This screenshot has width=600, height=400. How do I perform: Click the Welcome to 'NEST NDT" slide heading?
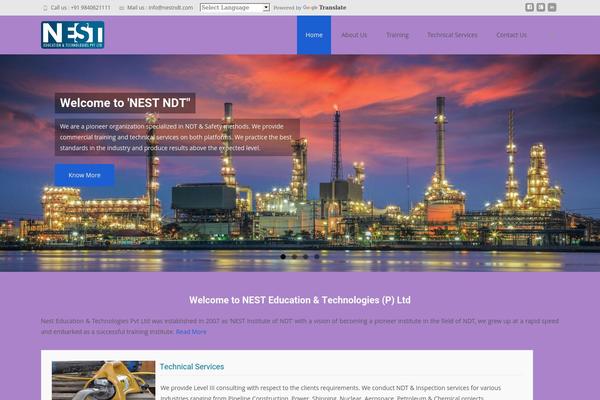pos(125,103)
